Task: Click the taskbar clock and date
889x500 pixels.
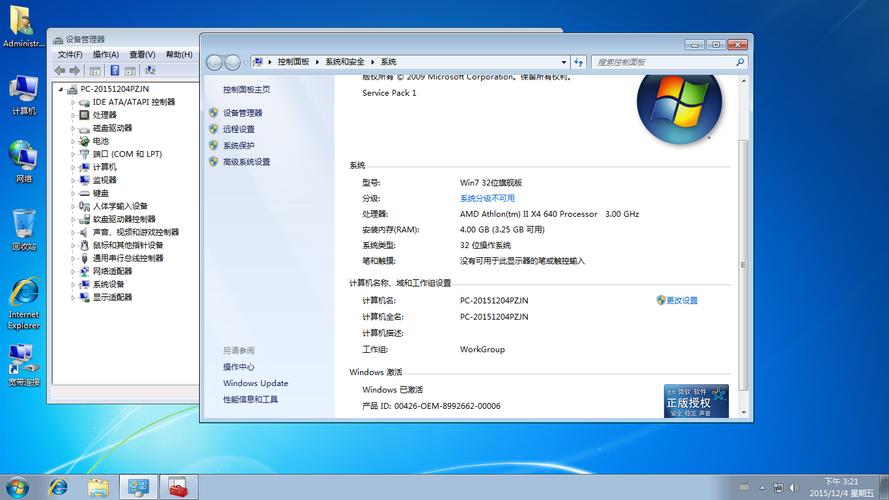Action: (841, 488)
